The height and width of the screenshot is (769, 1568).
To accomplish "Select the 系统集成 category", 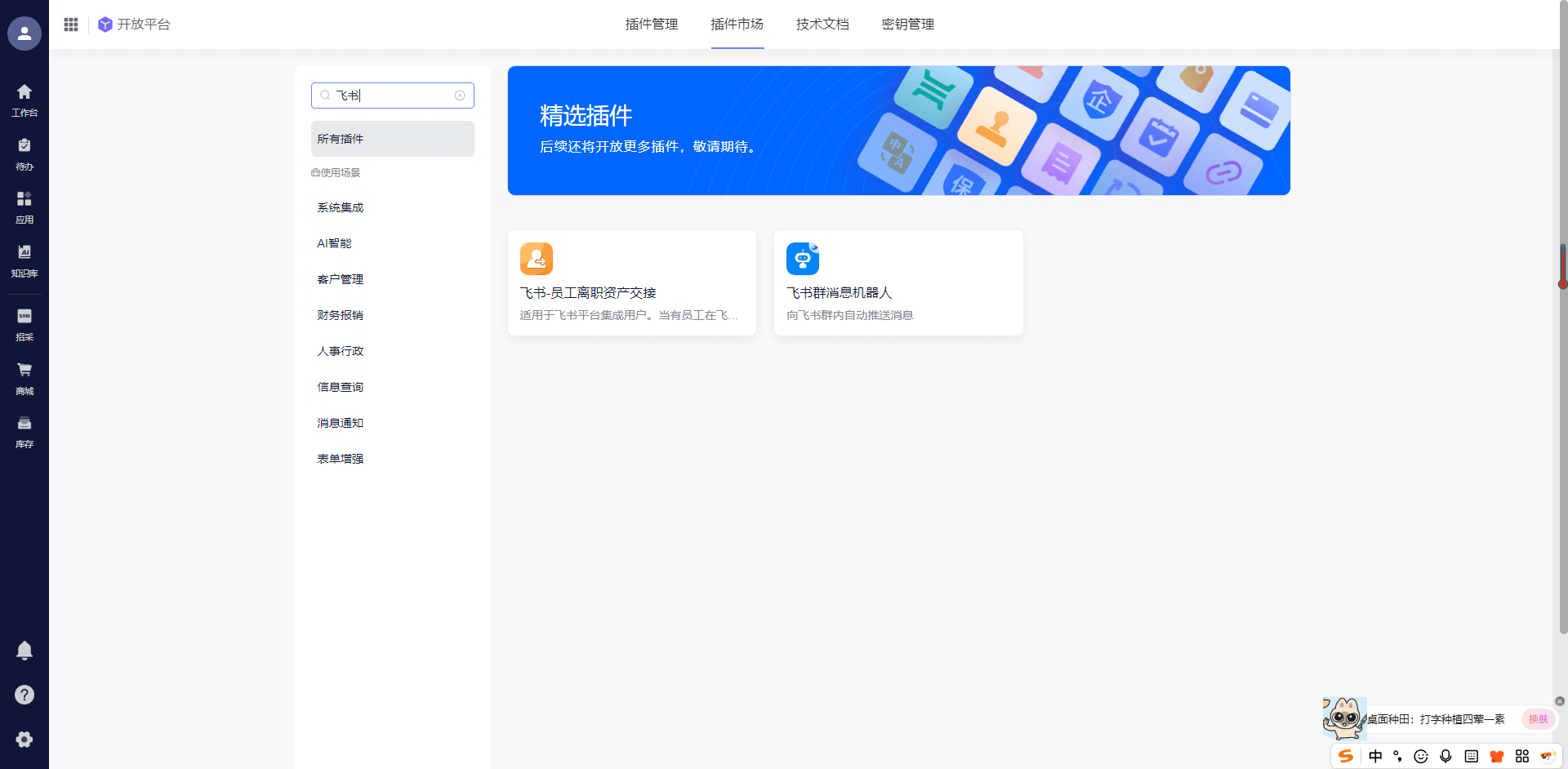I will tap(341, 207).
